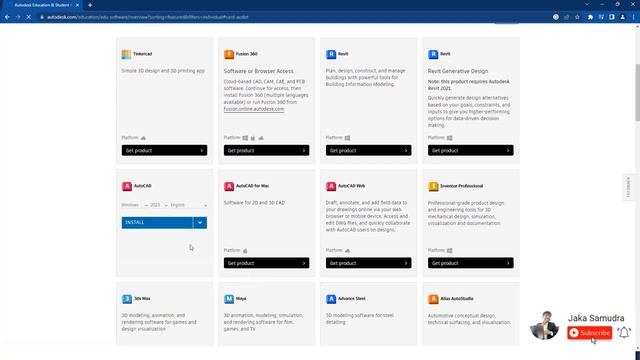Click the browser address bar URL
Screen dimensions: 640x360
[x=148, y=17]
